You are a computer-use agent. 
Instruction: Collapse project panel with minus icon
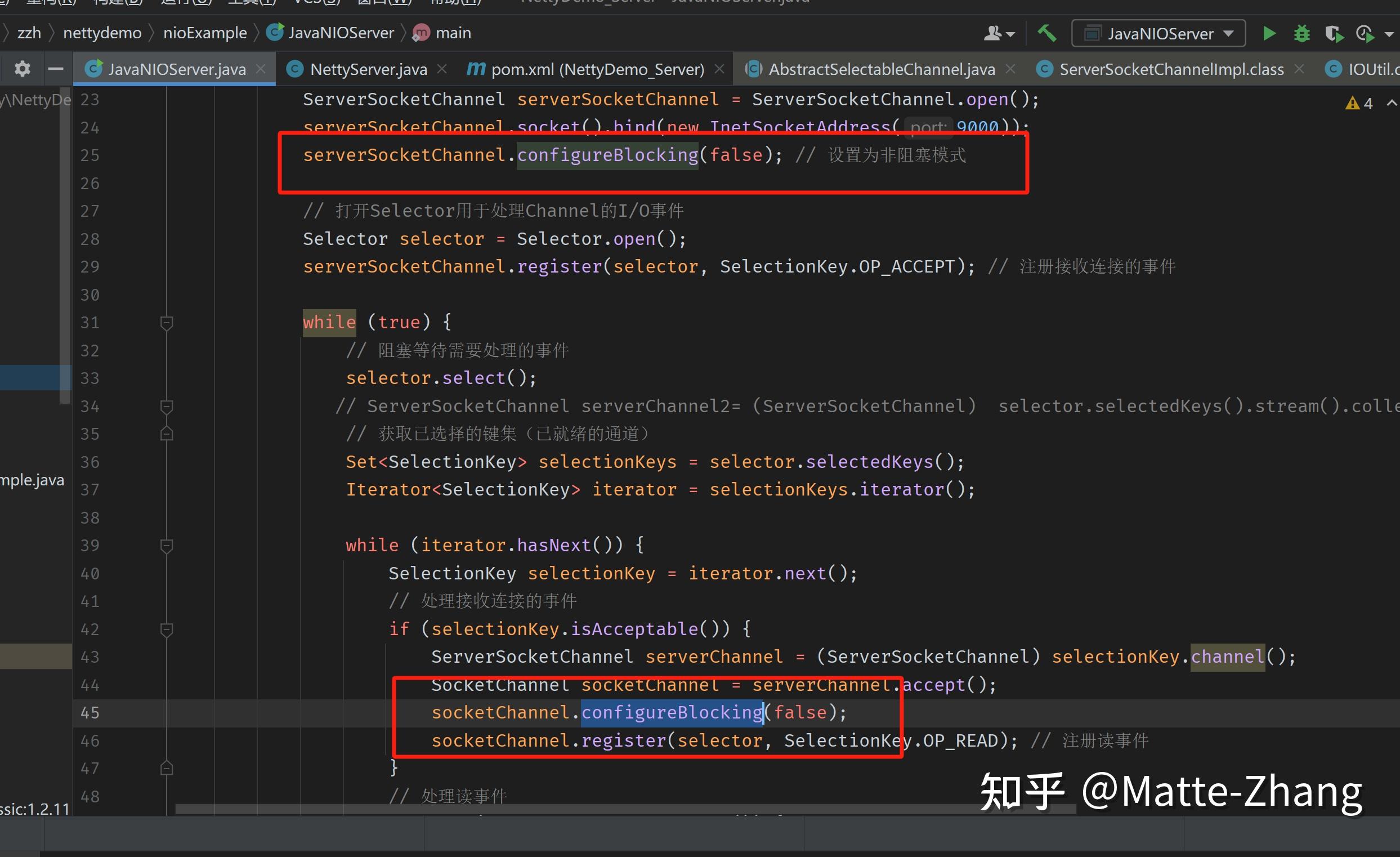(x=55, y=69)
